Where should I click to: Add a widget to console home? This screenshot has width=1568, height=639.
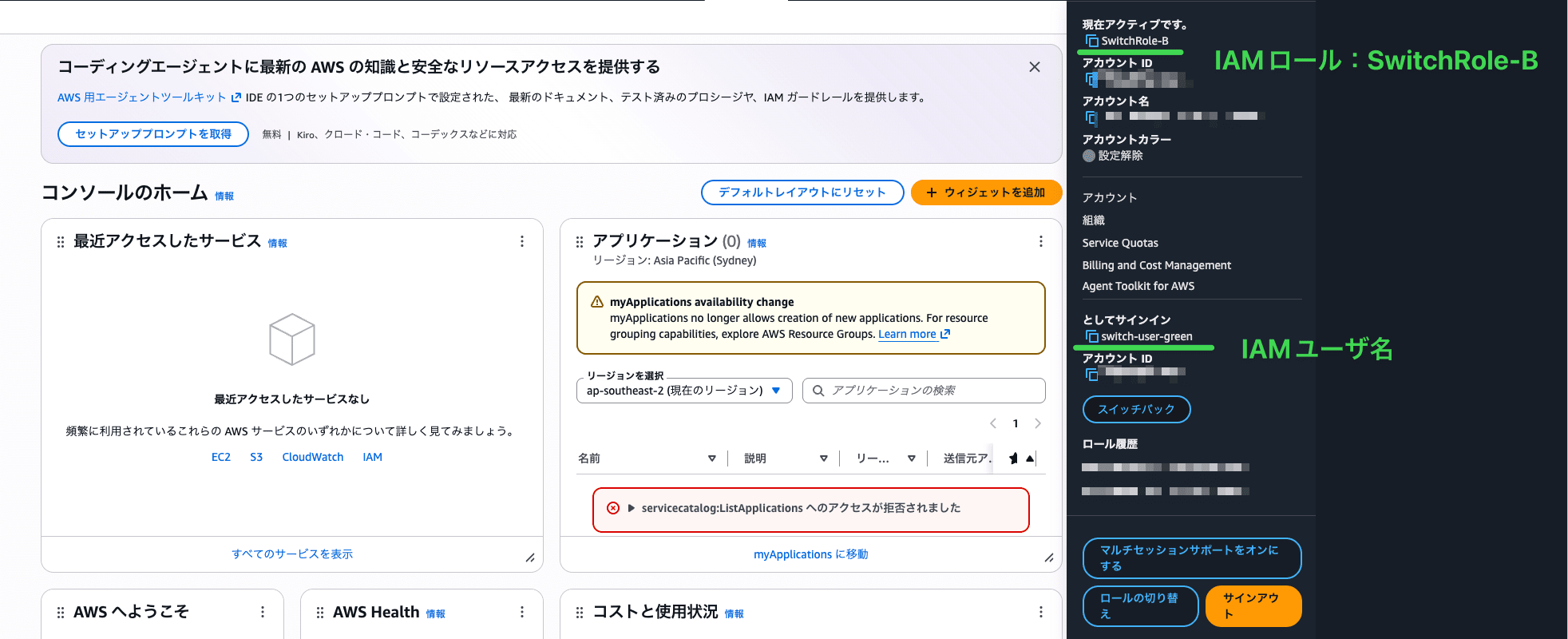(x=986, y=192)
